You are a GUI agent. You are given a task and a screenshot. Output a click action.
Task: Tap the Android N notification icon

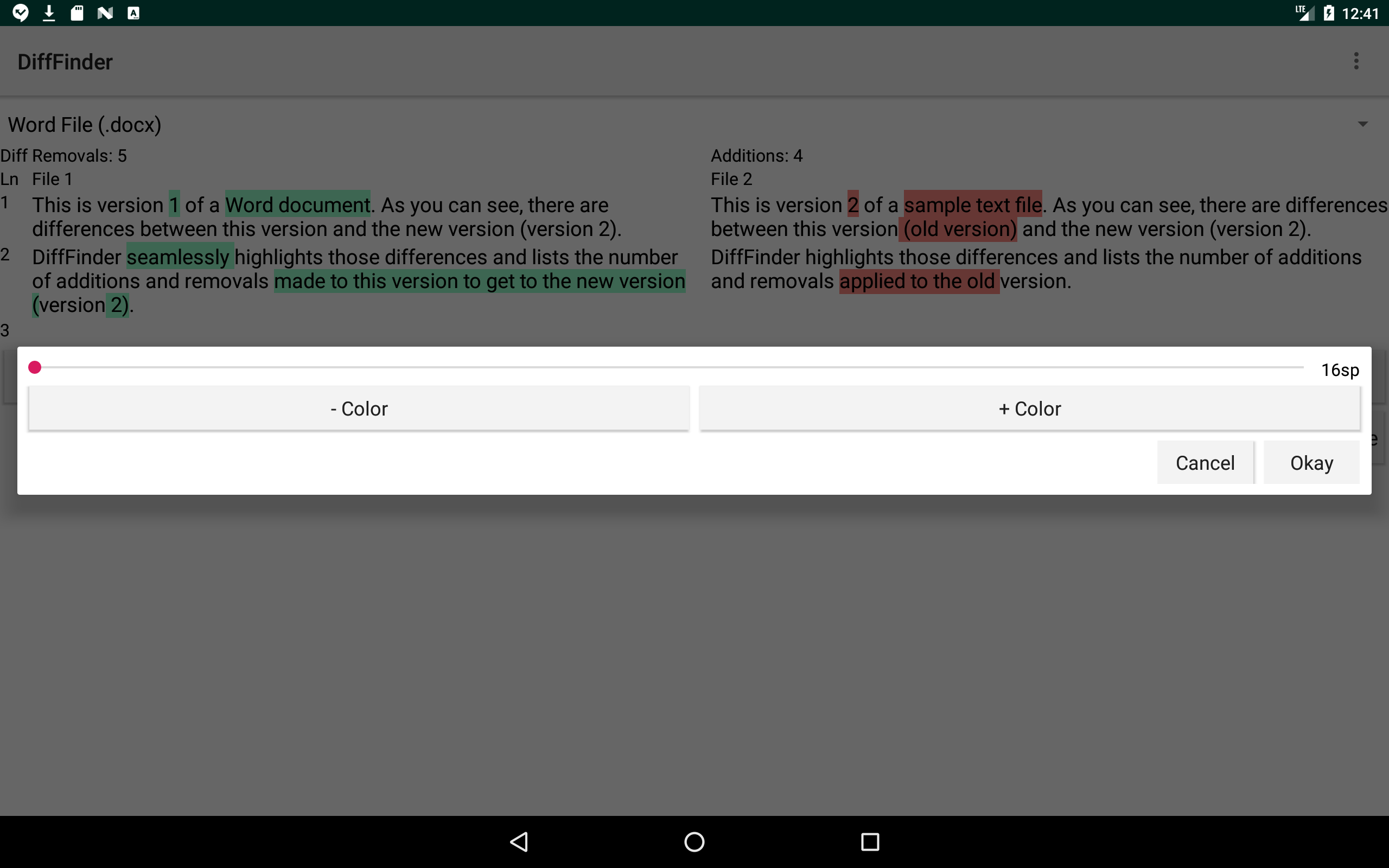tap(105, 12)
